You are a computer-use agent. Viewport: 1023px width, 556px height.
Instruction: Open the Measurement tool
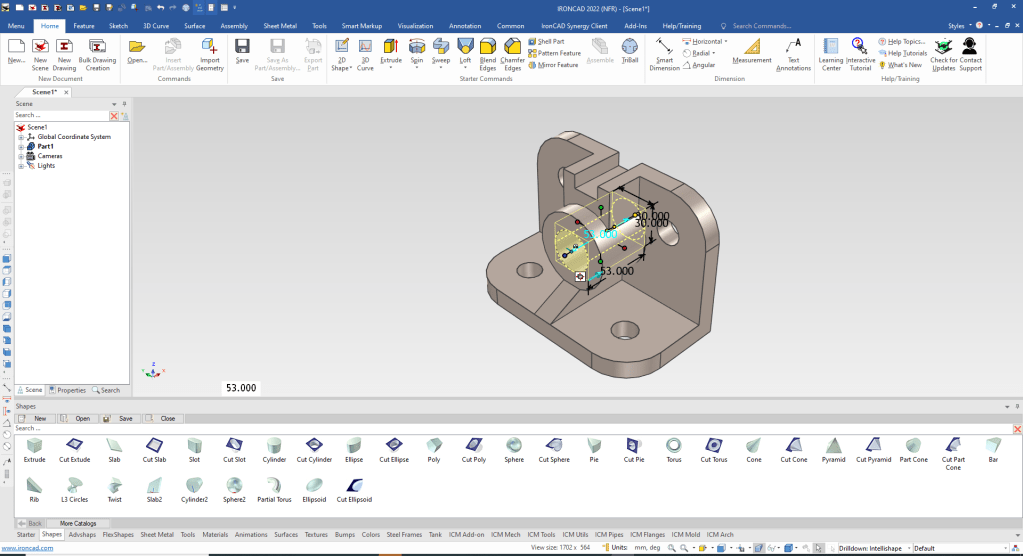[751, 51]
